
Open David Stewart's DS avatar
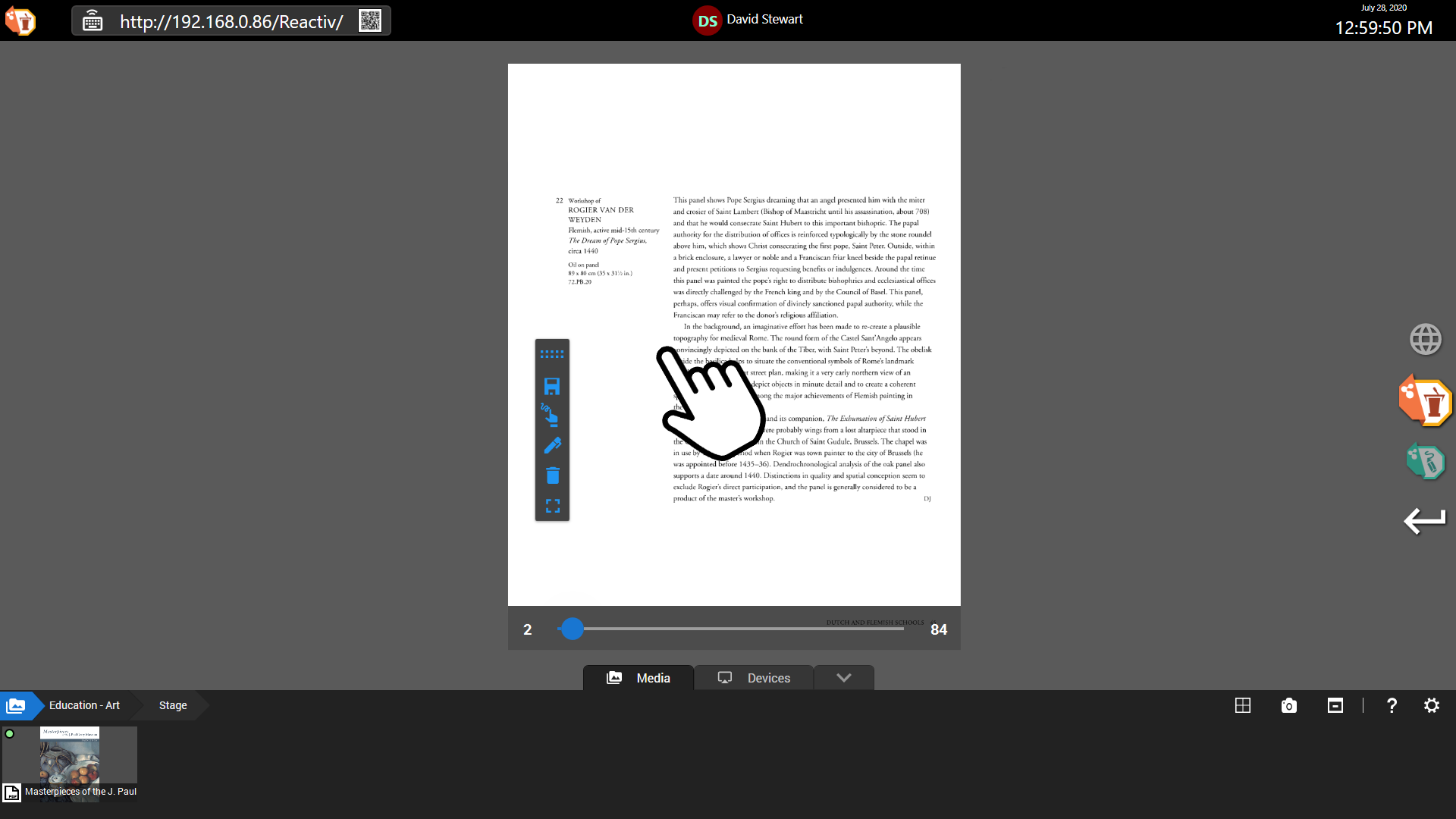click(707, 20)
